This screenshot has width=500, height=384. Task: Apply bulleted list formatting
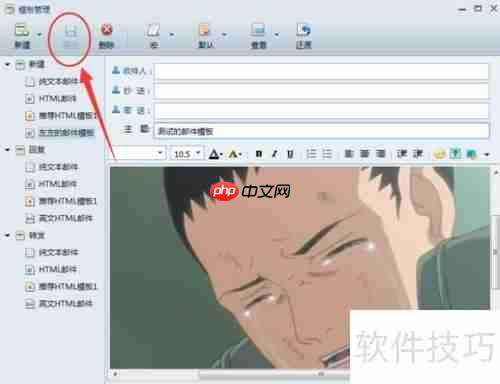click(x=327, y=154)
